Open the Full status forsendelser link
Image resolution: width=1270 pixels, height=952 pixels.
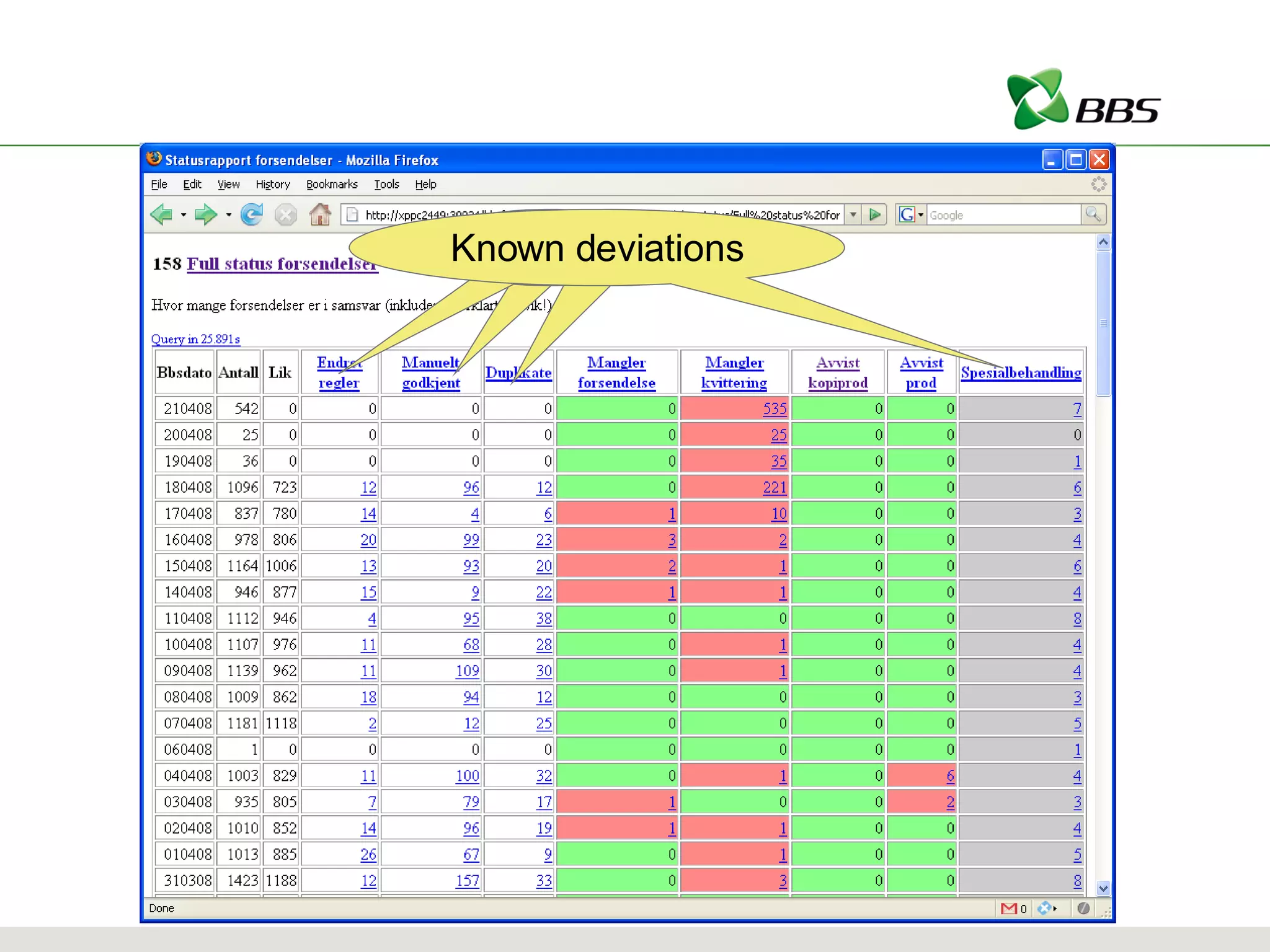[x=282, y=264]
